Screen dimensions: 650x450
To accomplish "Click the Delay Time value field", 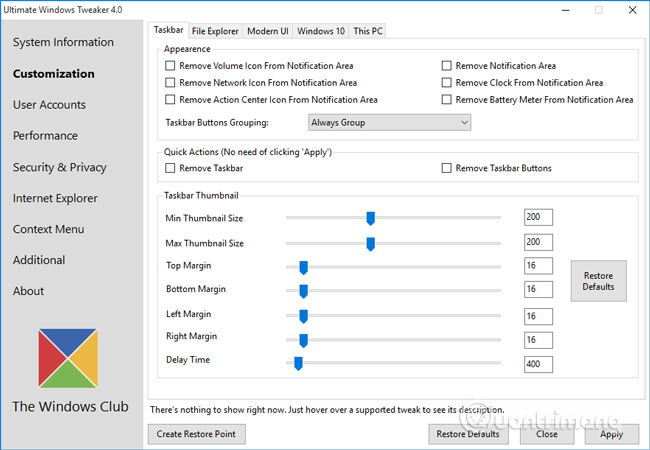I will pyautogui.click(x=537, y=364).
